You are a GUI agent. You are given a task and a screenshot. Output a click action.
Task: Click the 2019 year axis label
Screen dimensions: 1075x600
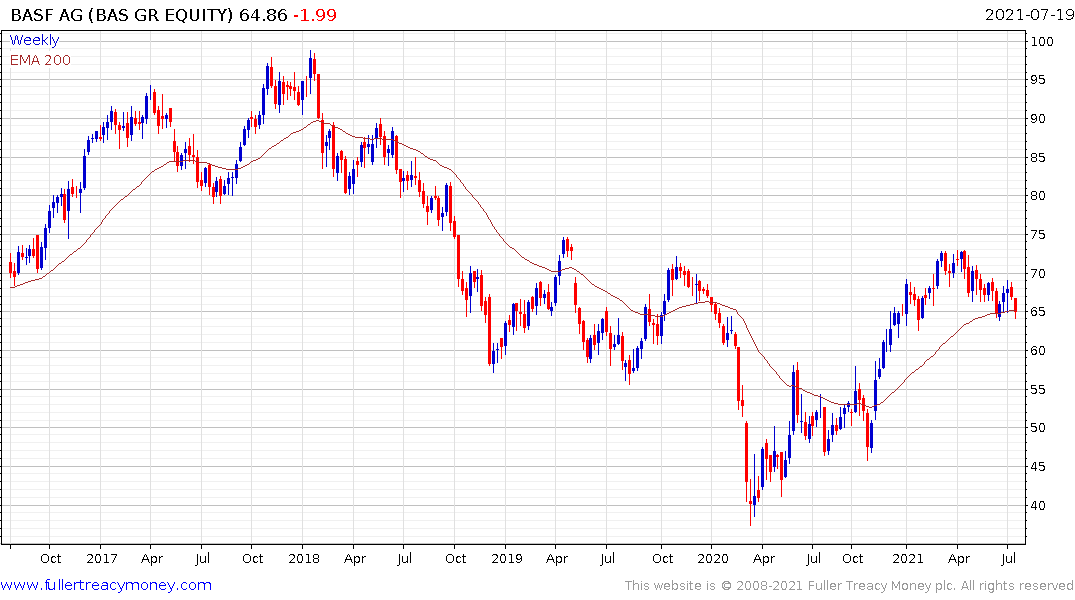coord(507,558)
